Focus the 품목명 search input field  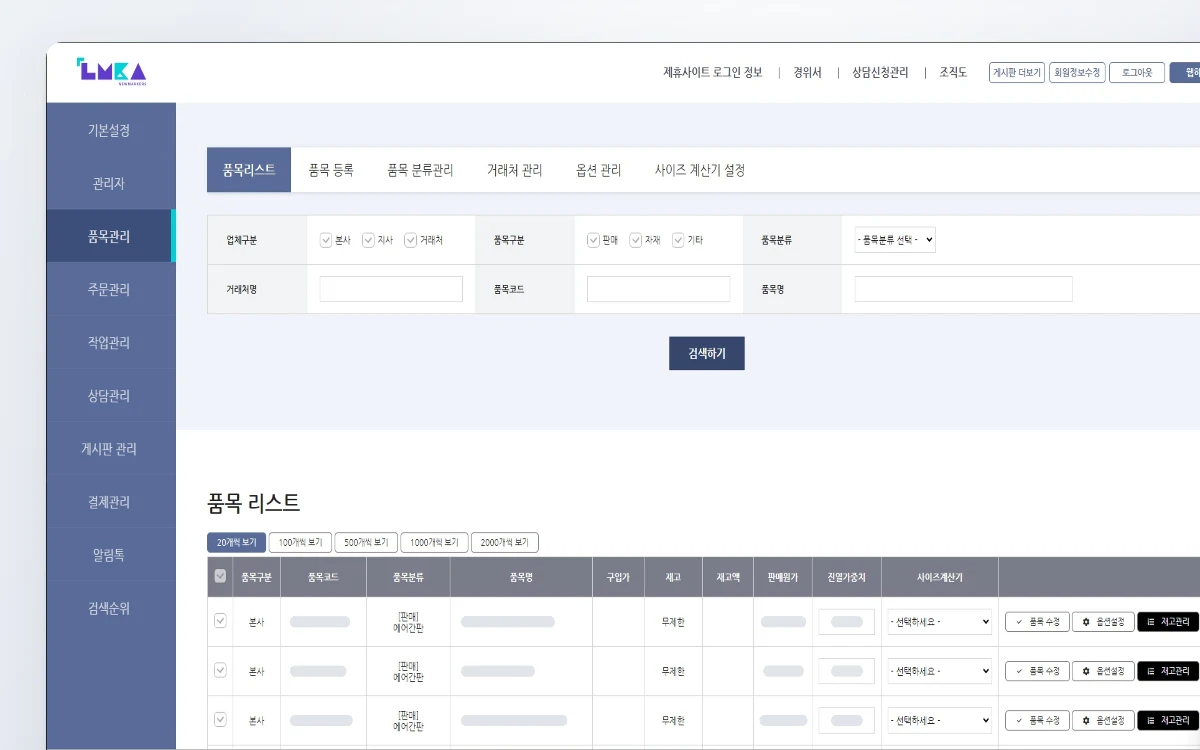pos(963,289)
